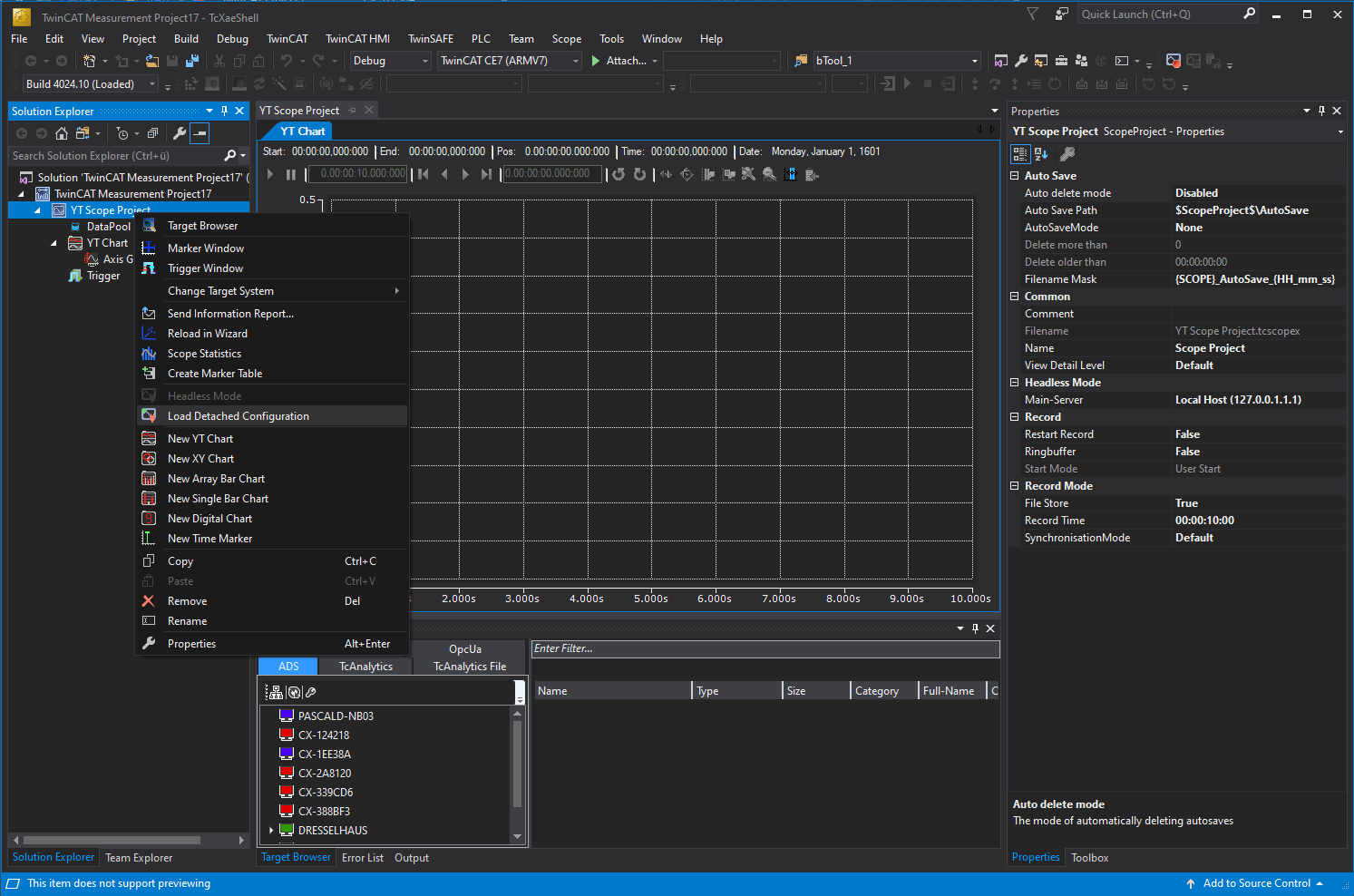The width and height of the screenshot is (1354, 896).
Task: Open the TwinCAT CE7 (ARMV7) platform dropdown
Action: 510,61
